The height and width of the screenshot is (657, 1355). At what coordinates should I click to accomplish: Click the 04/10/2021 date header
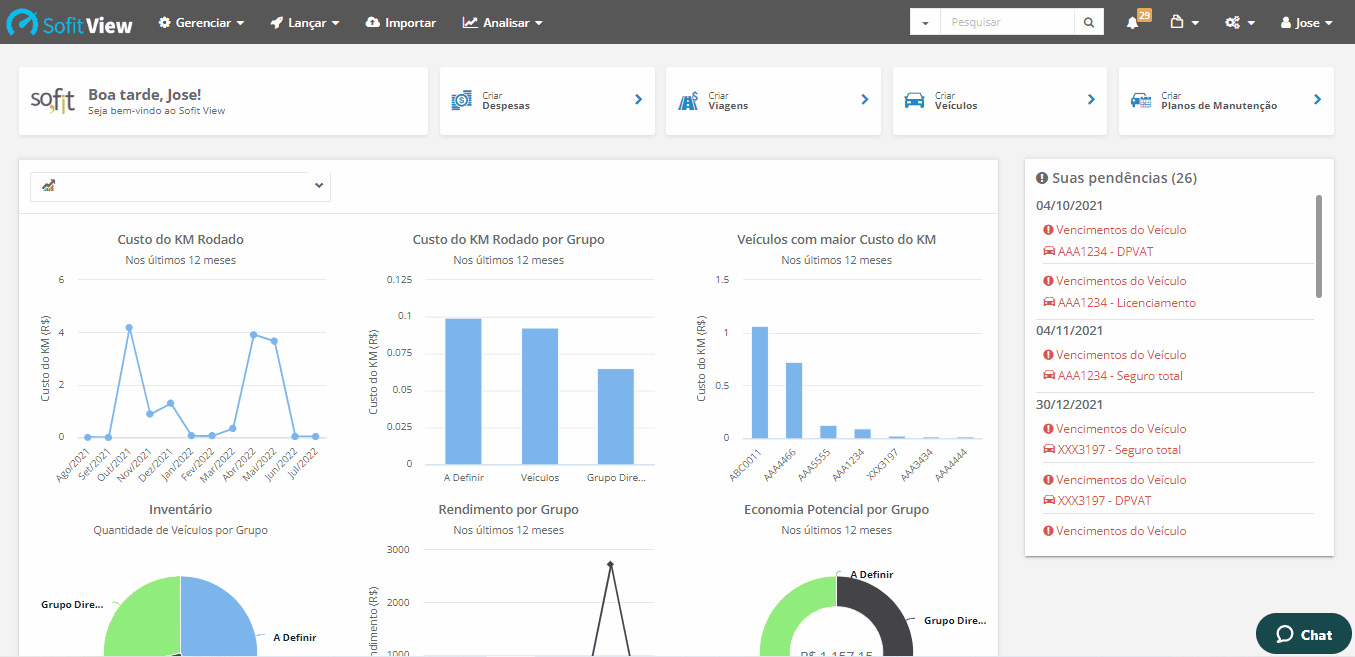coord(1069,205)
